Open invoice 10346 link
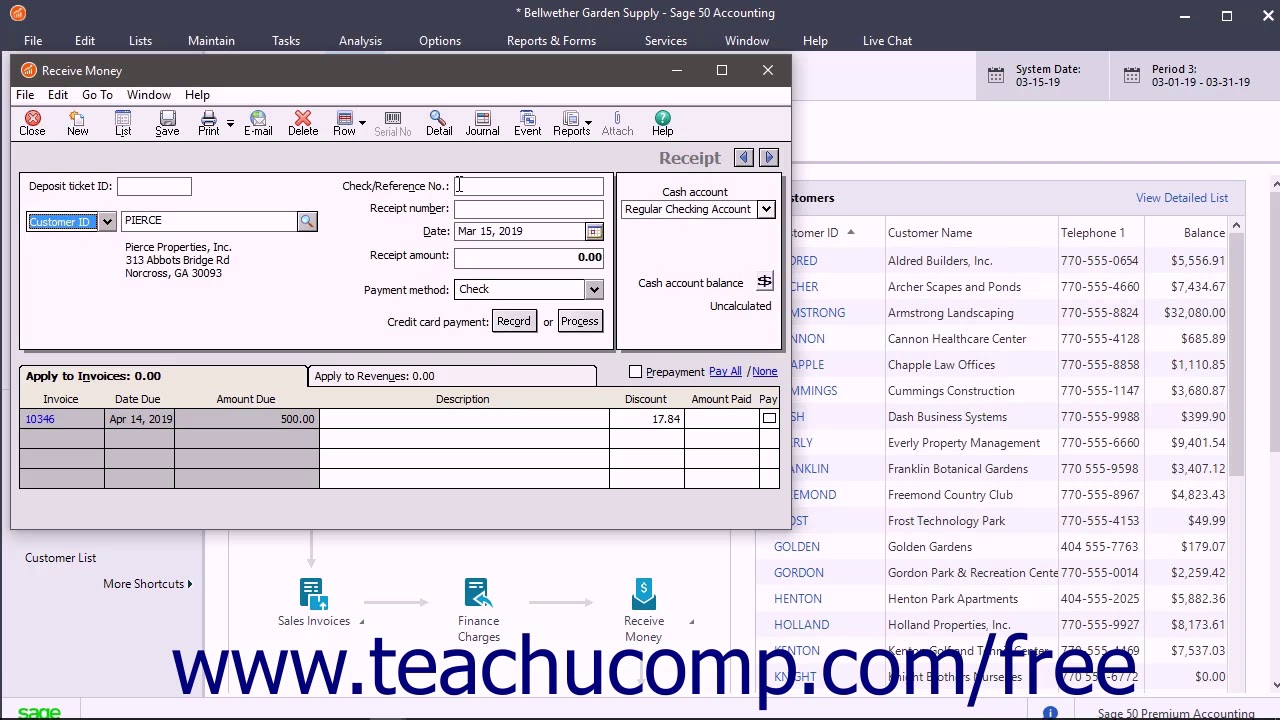Viewport: 1280px width, 720px height. [40, 419]
